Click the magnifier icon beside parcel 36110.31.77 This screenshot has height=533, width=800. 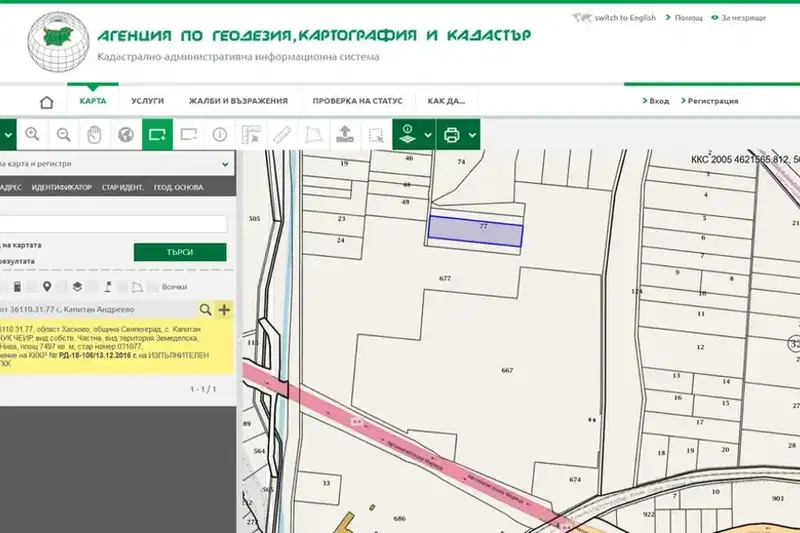[205, 310]
